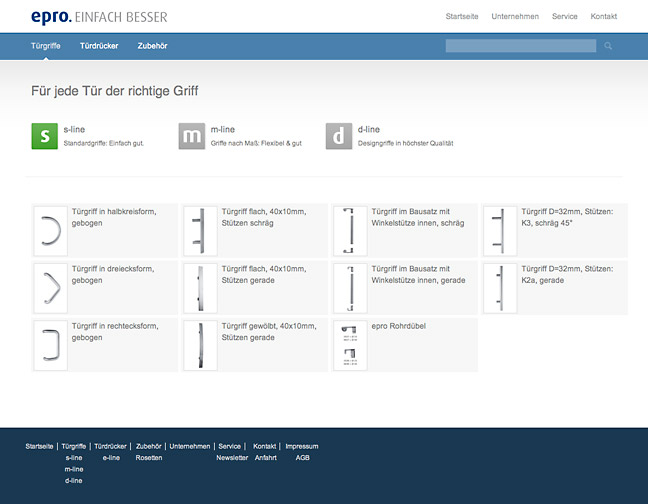
Task: Select the green s-line icon
Action: 45,136
